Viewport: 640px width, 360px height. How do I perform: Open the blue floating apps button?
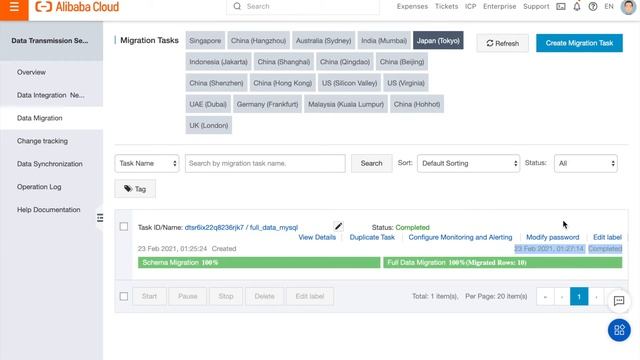tap(619, 330)
